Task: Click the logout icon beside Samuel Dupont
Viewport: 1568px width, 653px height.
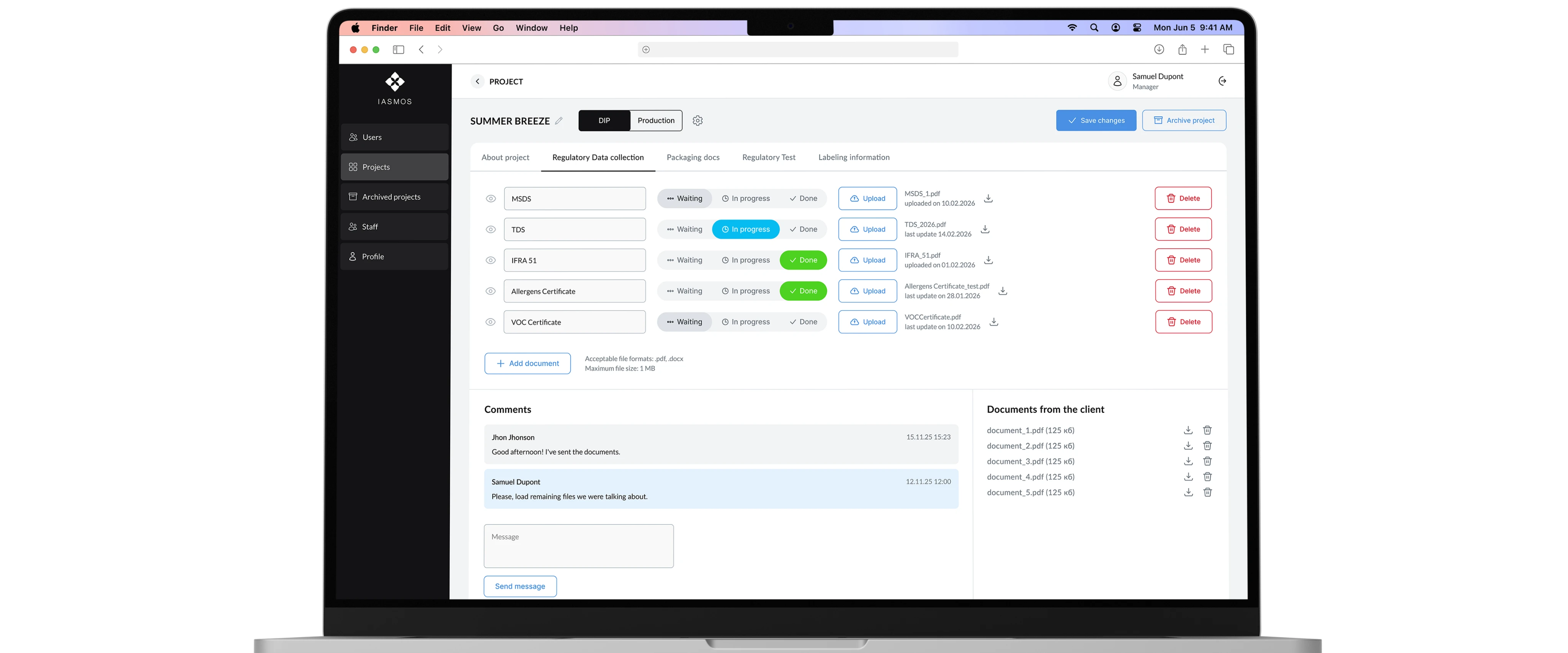Action: click(1222, 81)
